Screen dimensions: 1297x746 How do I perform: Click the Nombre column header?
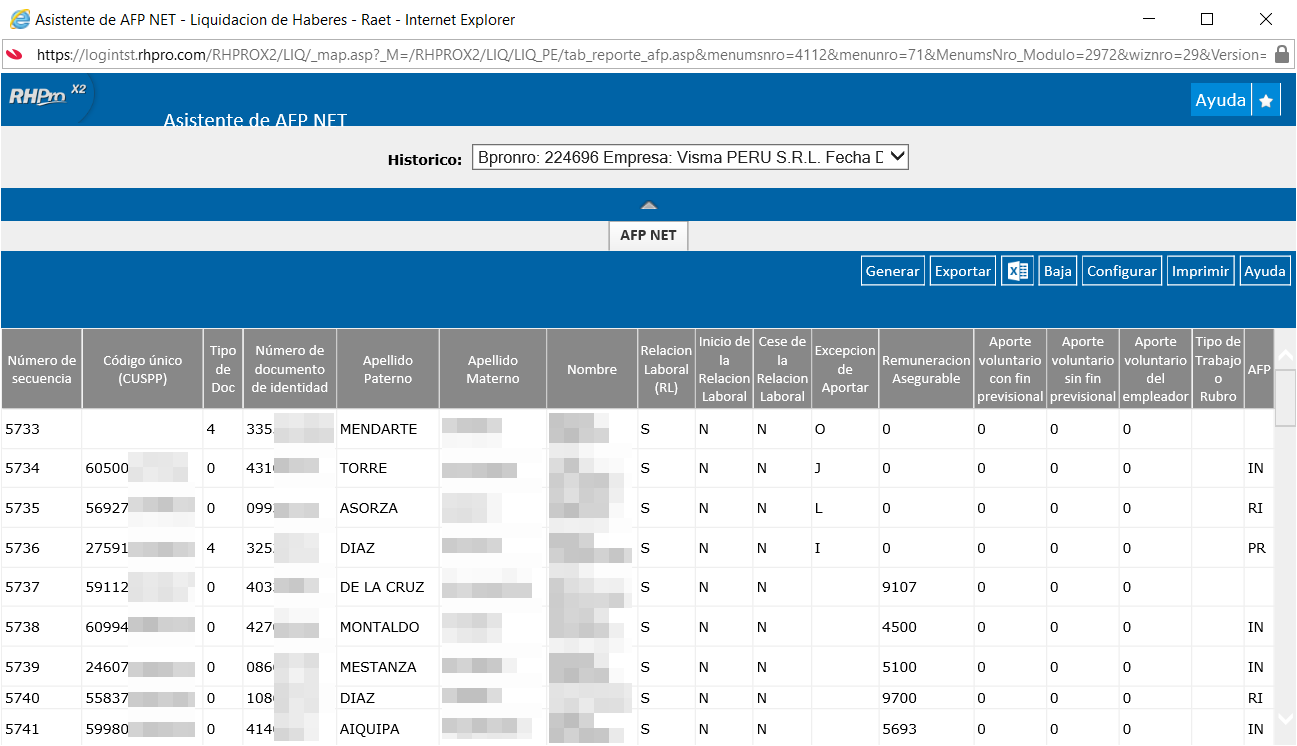tap(592, 369)
